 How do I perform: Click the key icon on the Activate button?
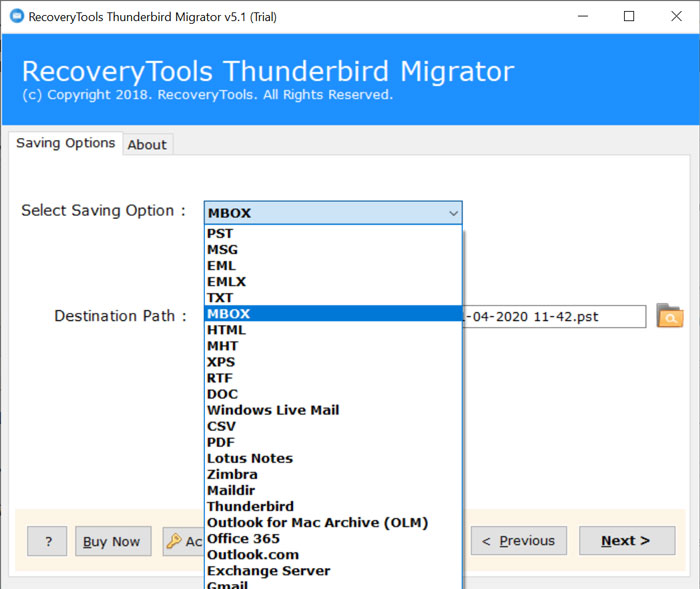click(174, 541)
